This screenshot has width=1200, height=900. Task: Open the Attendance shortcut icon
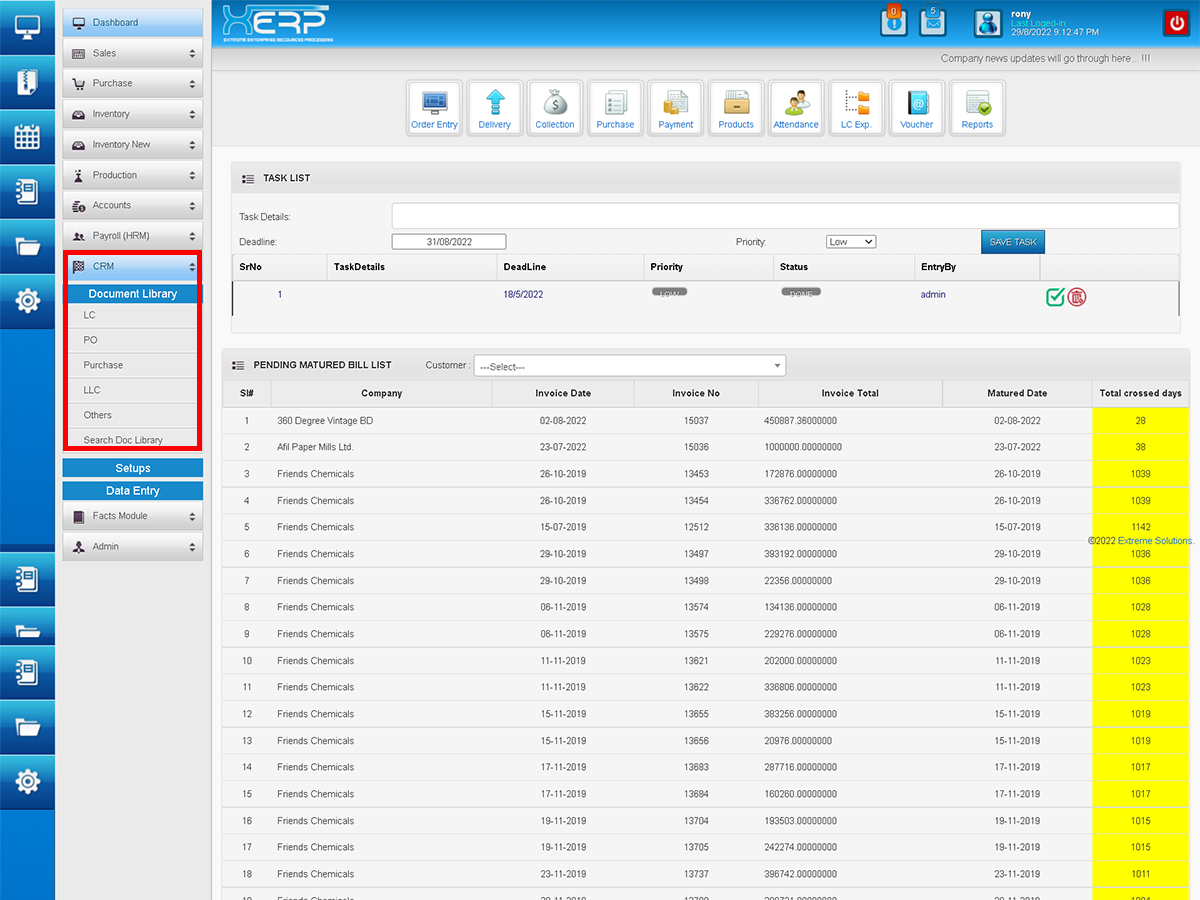[796, 108]
